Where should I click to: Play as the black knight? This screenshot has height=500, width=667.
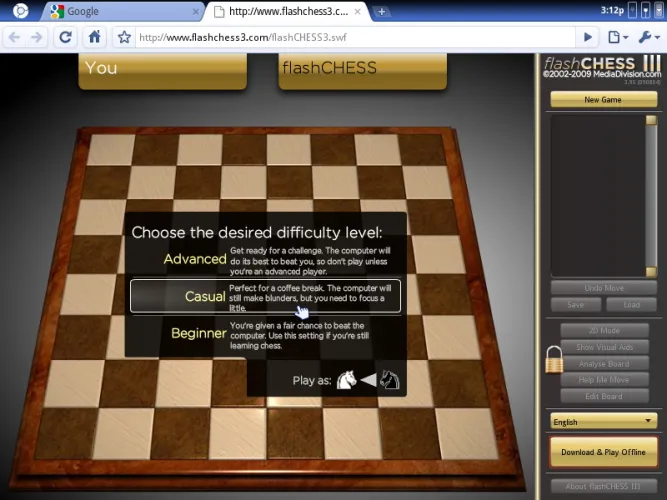[390, 379]
